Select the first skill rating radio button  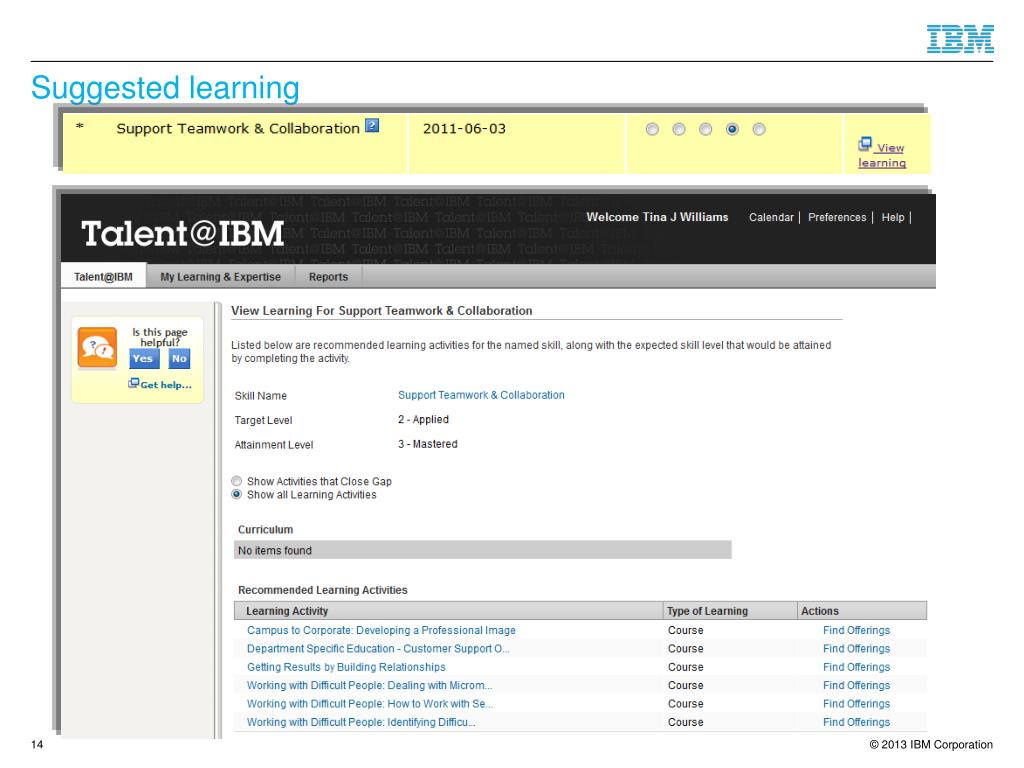652,129
